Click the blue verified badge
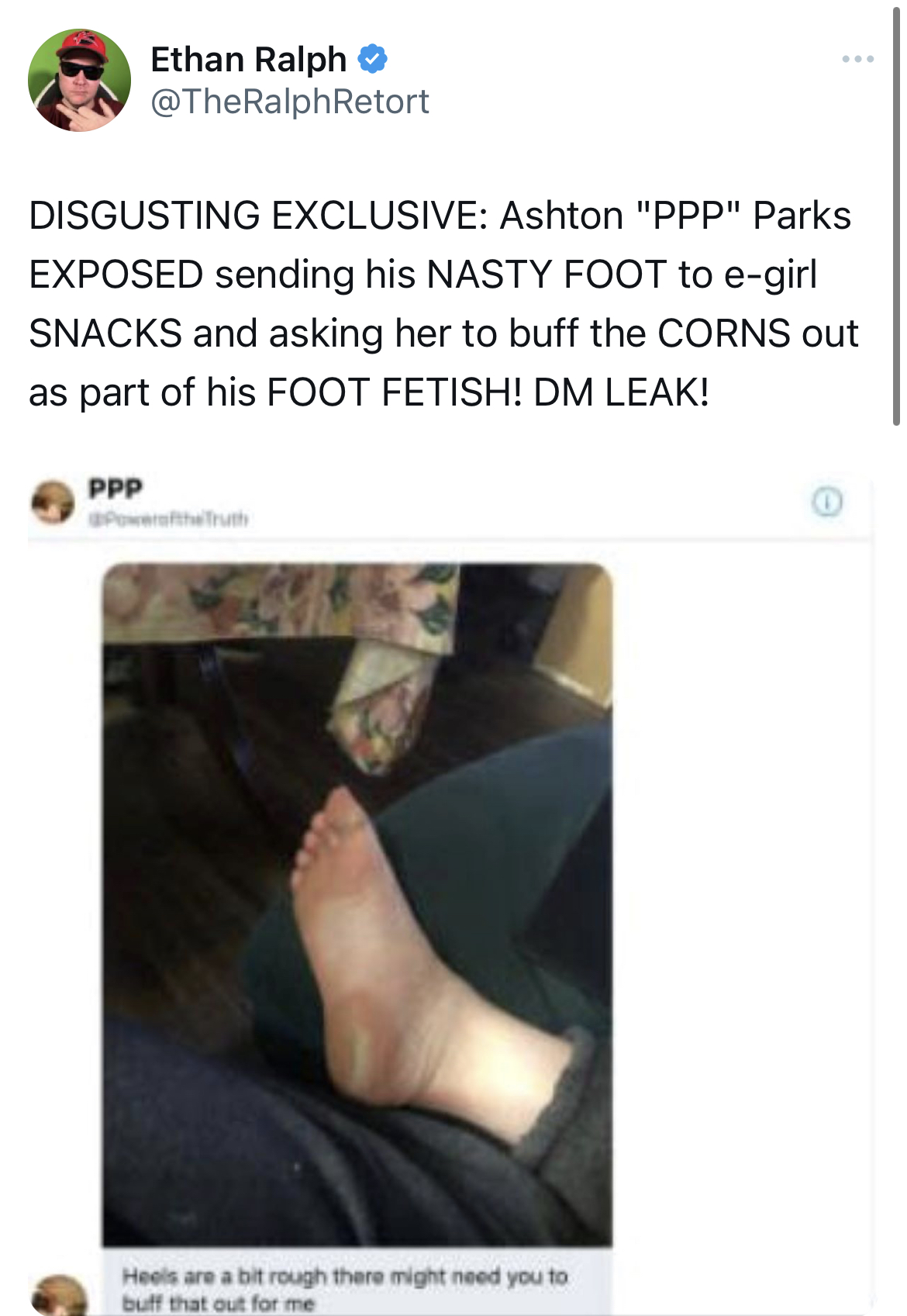 tap(373, 59)
